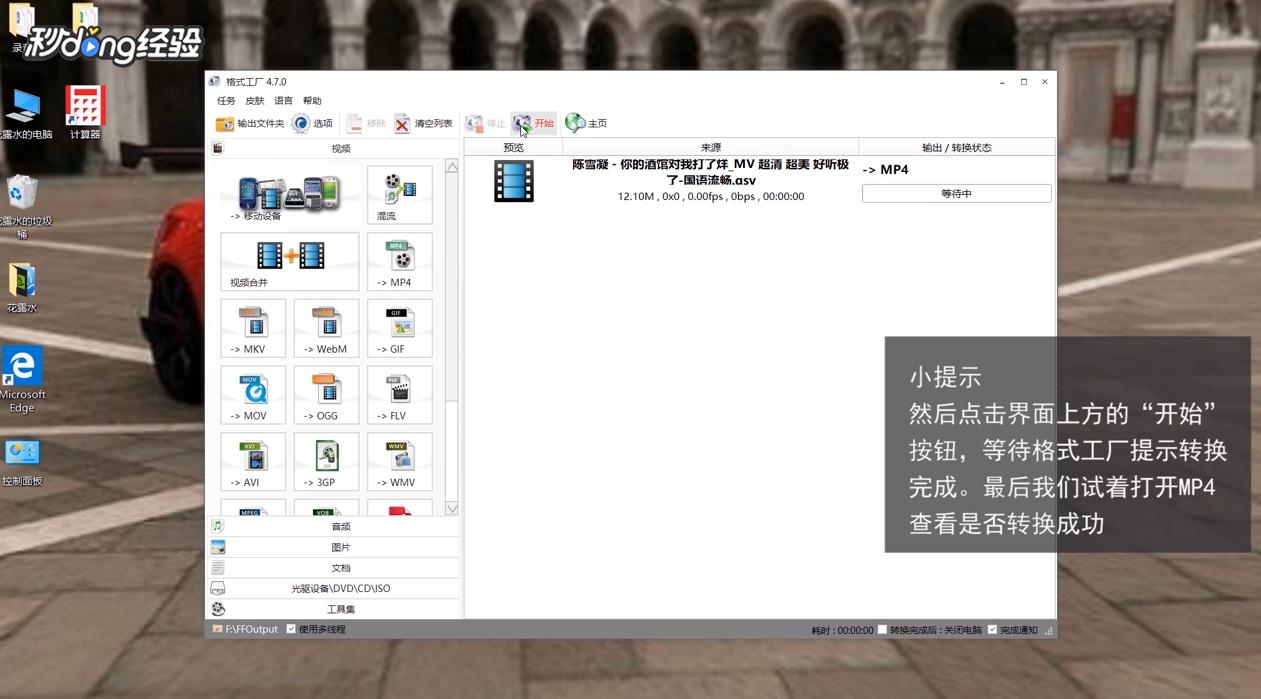The height and width of the screenshot is (699, 1261).
Task: Open the 帮助 help menu
Action: point(313,101)
